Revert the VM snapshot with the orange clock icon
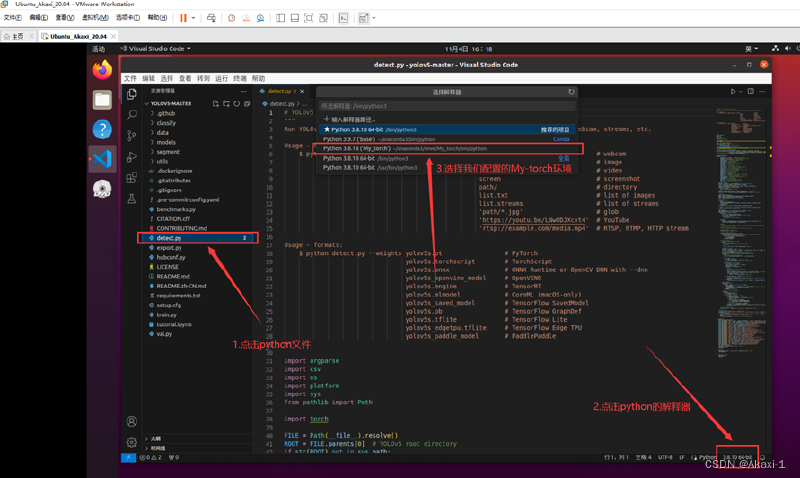The height and width of the screenshot is (478, 800). coord(246,18)
